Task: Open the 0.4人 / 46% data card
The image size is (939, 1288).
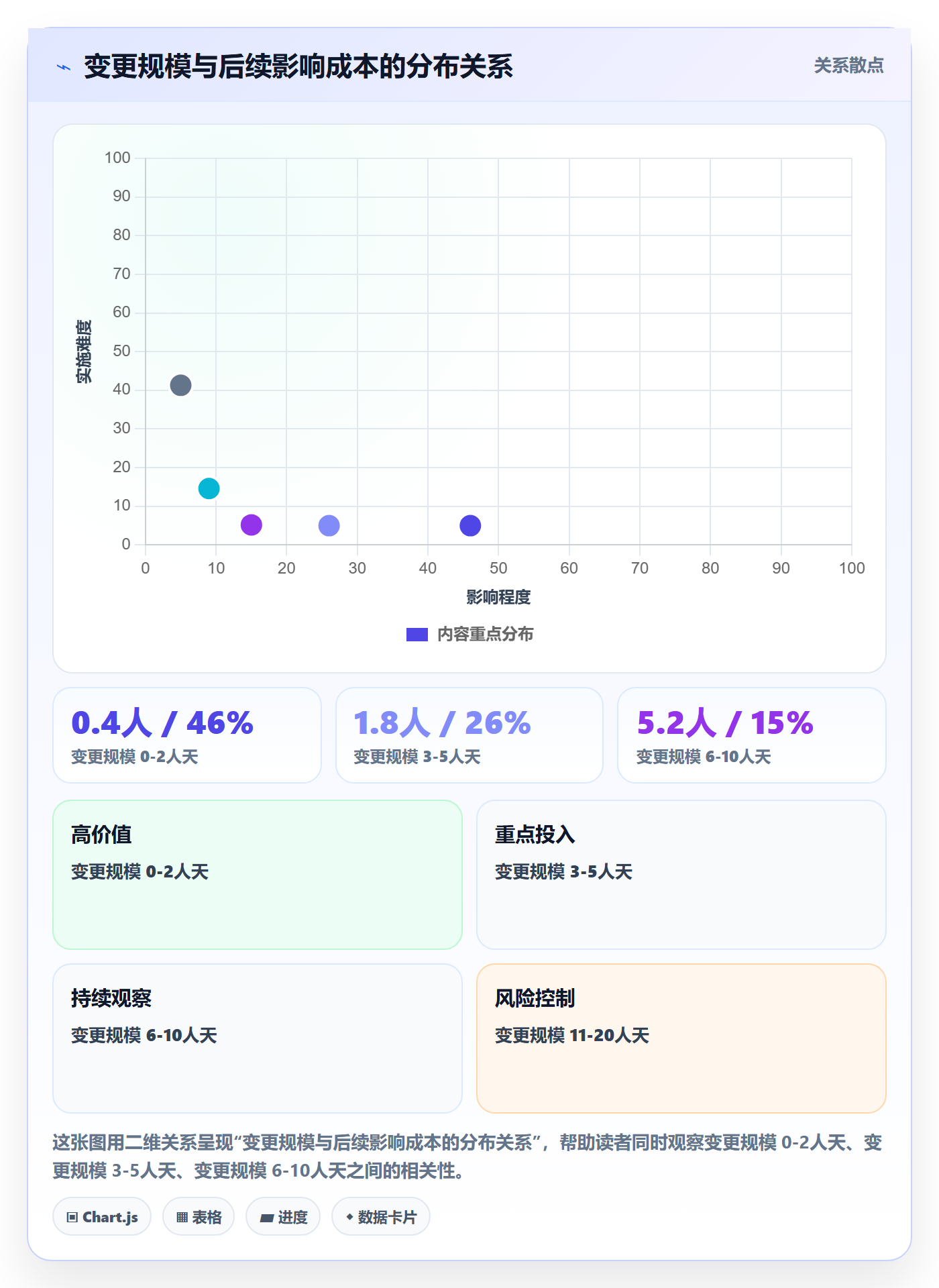Action: [187, 735]
